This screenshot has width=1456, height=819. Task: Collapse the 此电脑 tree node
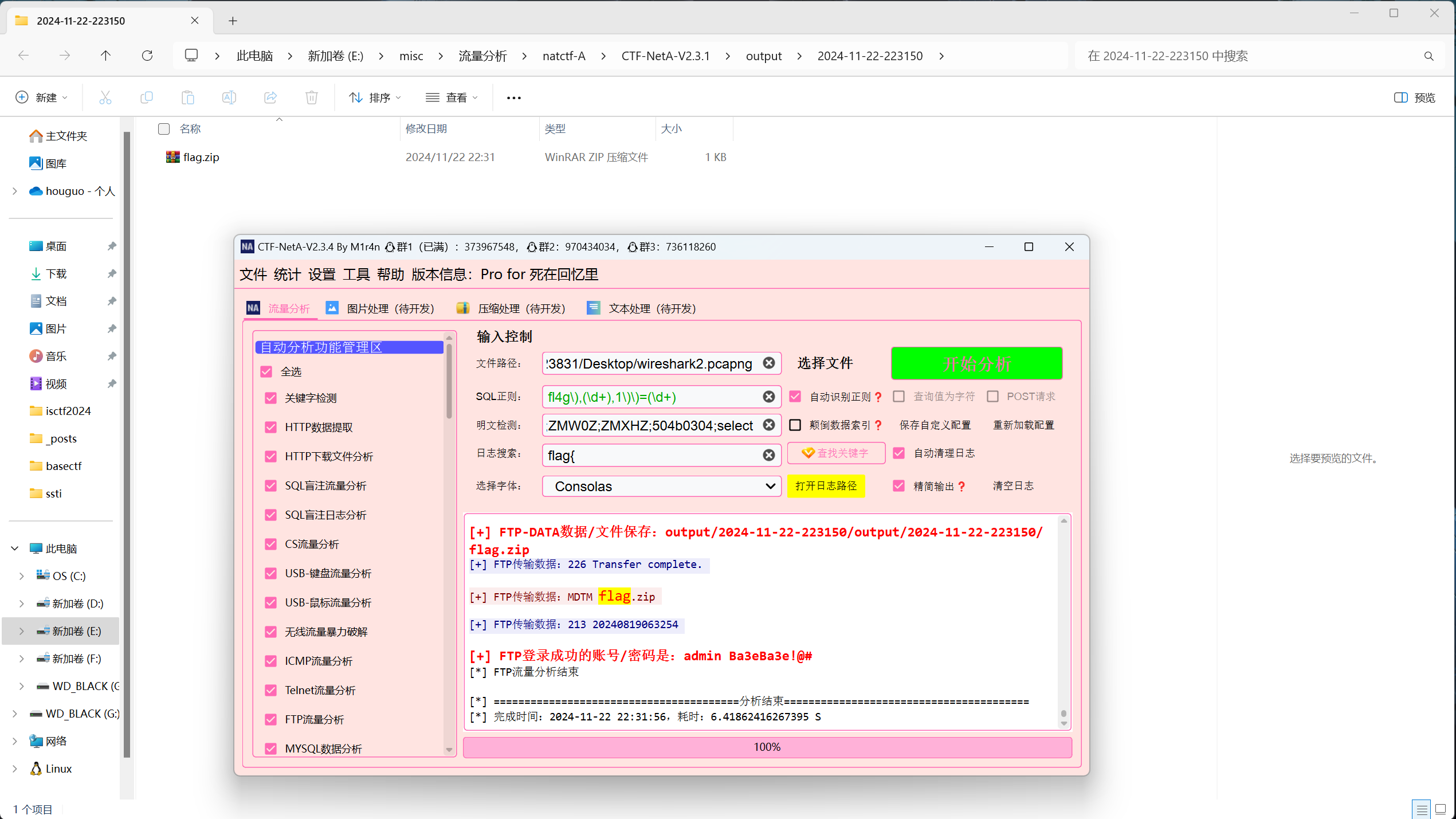point(15,549)
